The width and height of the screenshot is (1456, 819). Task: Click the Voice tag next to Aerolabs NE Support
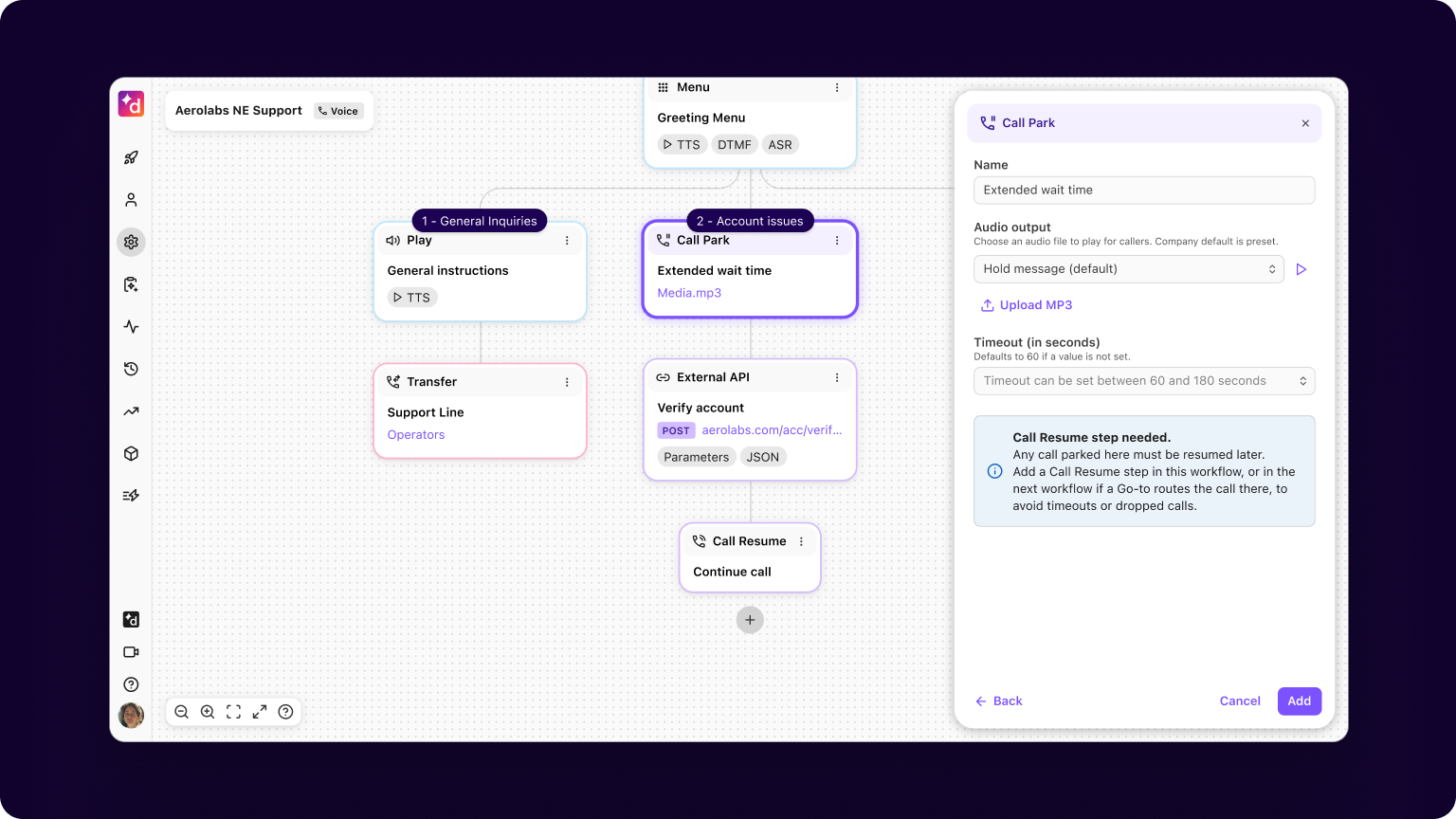(x=338, y=111)
